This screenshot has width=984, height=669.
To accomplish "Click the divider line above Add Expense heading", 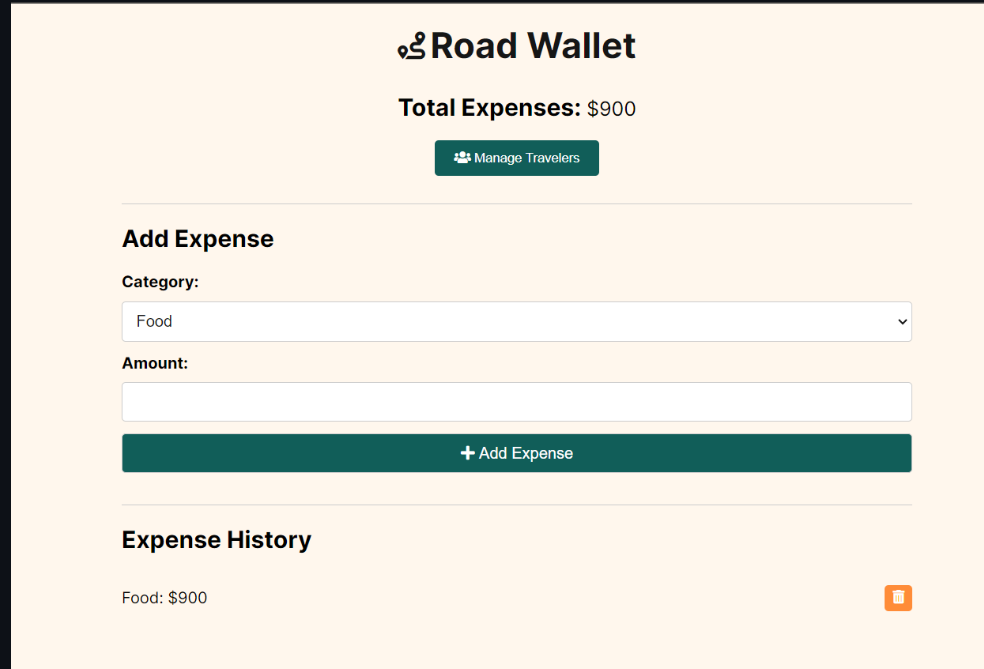I will point(516,204).
